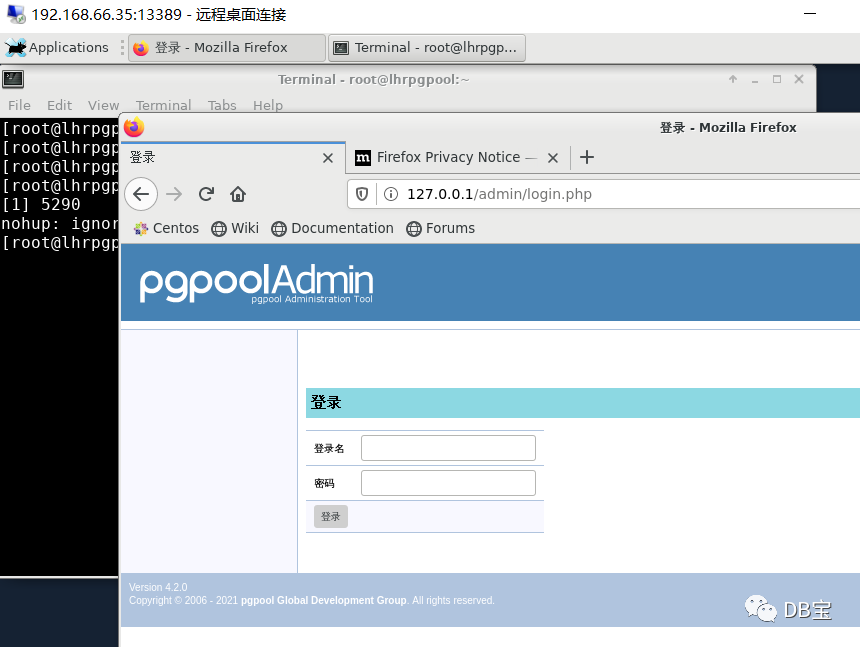Click the '[1] 5290' terminal line

(x=41, y=205)
